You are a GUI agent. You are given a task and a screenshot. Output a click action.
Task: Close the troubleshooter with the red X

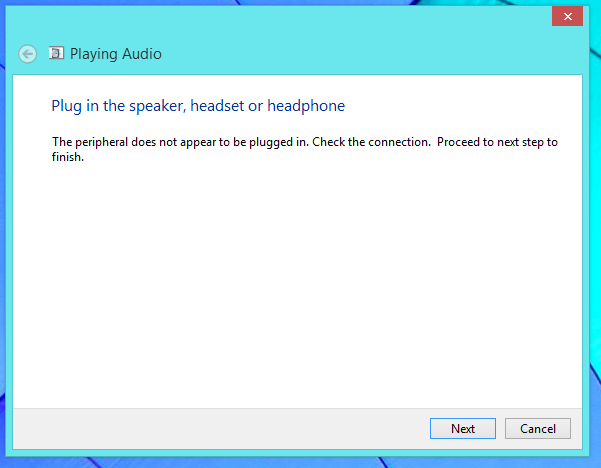point(567,16)
